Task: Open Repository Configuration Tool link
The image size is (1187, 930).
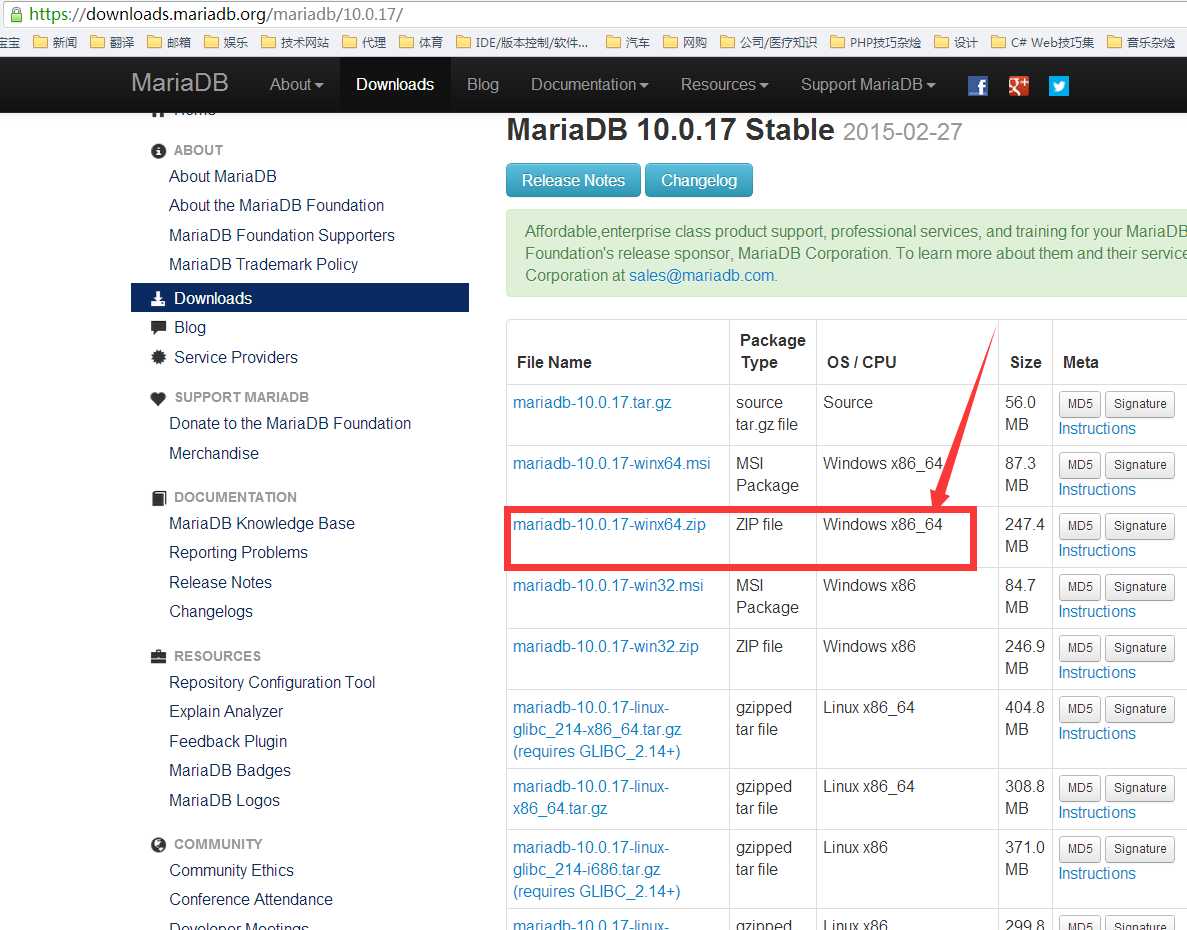Action: (272, 683)
